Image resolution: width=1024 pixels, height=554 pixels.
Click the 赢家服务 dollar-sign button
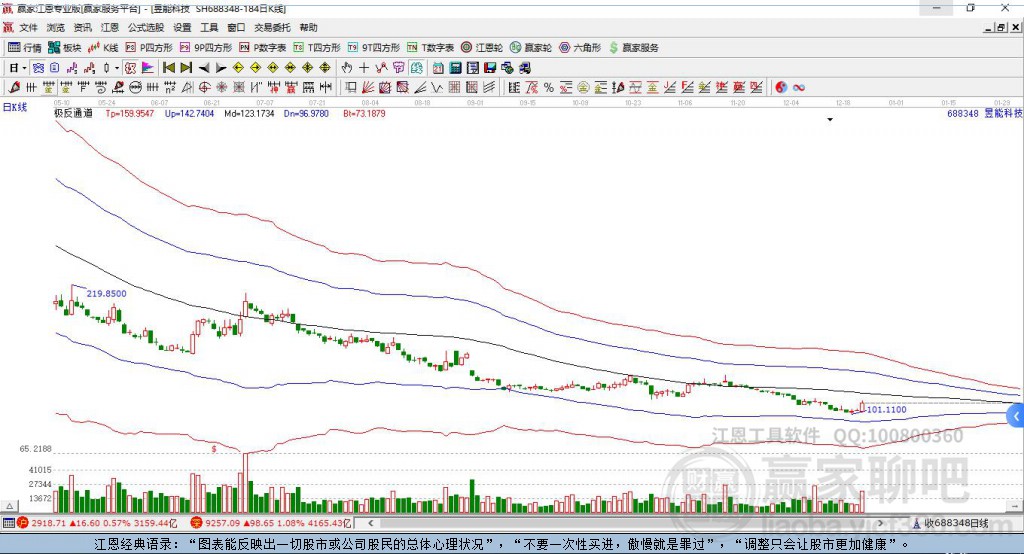coord(634,48)
